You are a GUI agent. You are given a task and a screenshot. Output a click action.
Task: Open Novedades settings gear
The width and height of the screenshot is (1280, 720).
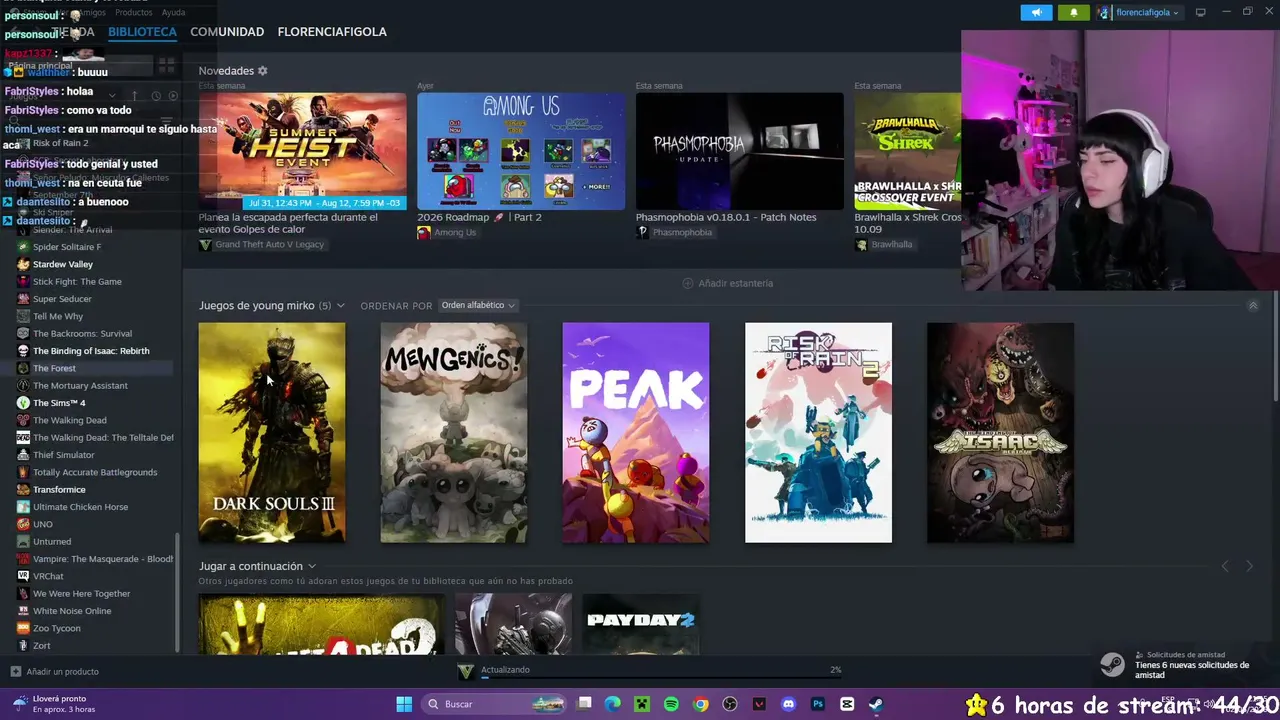[263, 71]
